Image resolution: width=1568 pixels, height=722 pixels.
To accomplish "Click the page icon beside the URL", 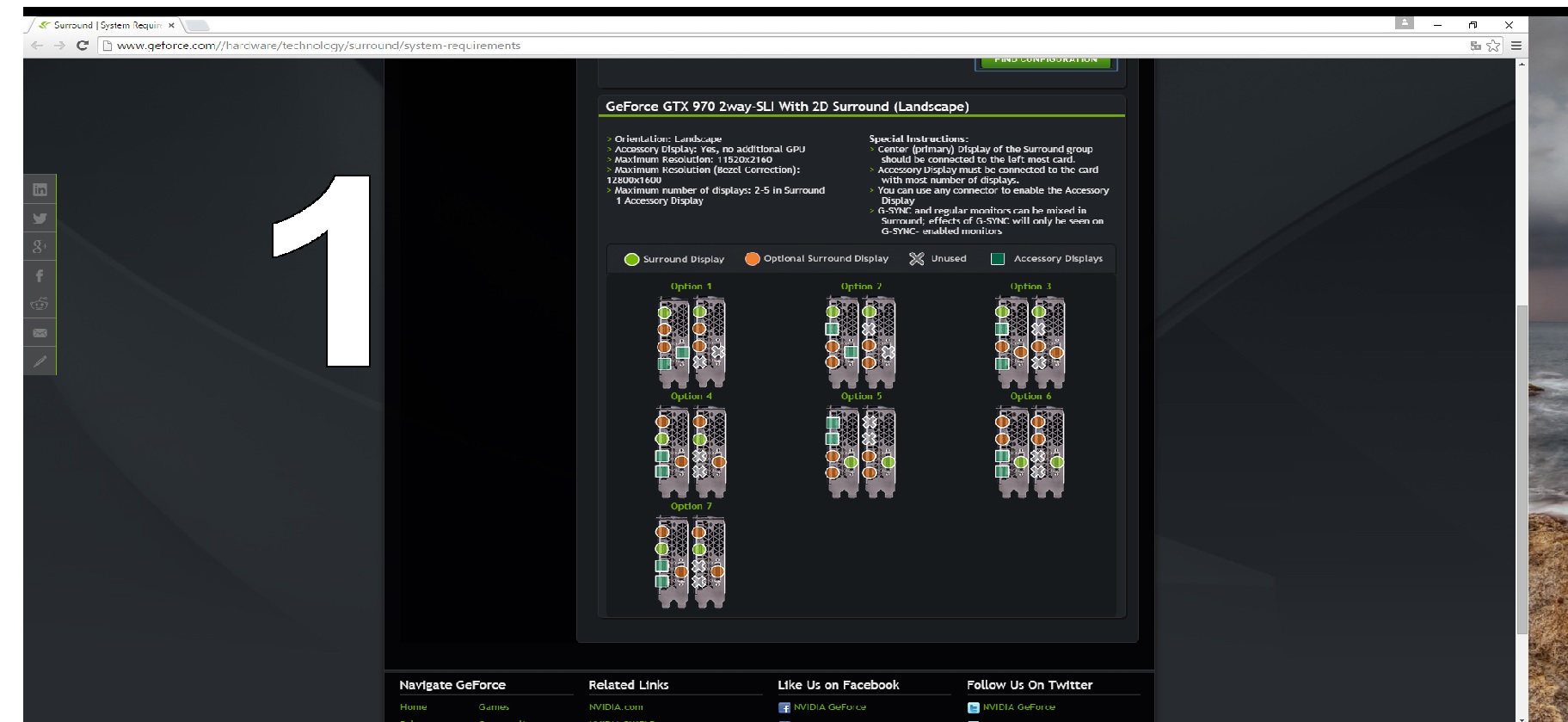I will click(108, 46).
